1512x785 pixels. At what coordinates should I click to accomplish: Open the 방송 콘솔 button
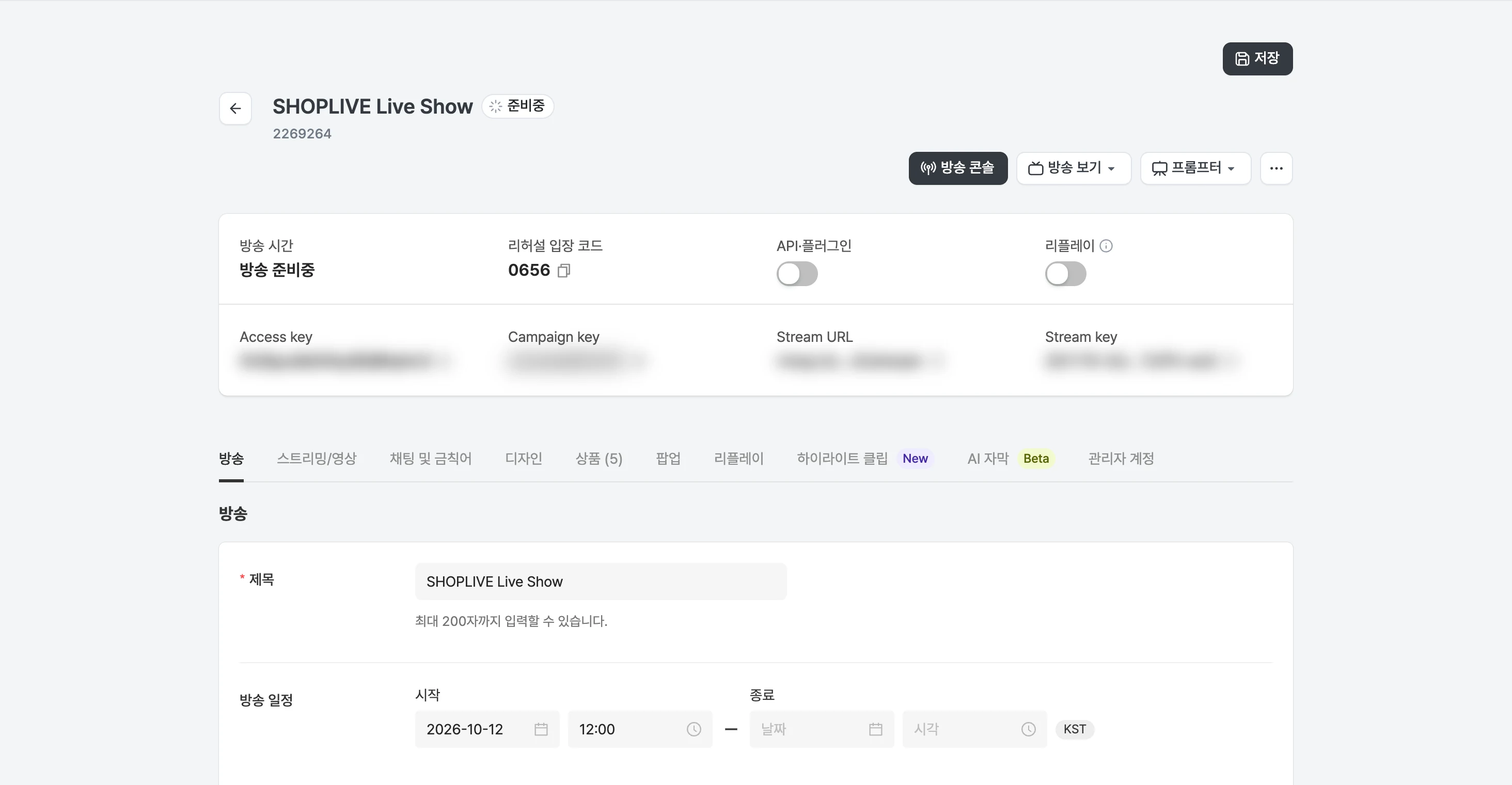click(x=957, y=168)
